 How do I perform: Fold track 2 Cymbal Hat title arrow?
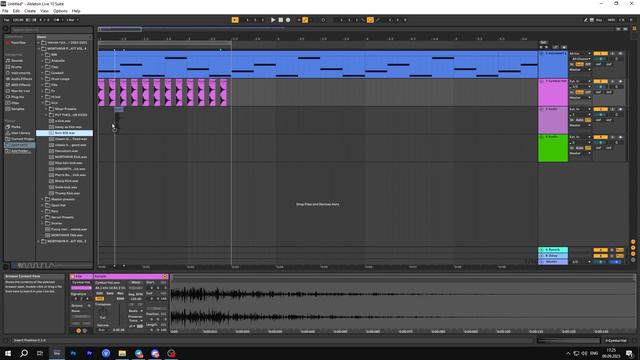[x=542, y=81]
